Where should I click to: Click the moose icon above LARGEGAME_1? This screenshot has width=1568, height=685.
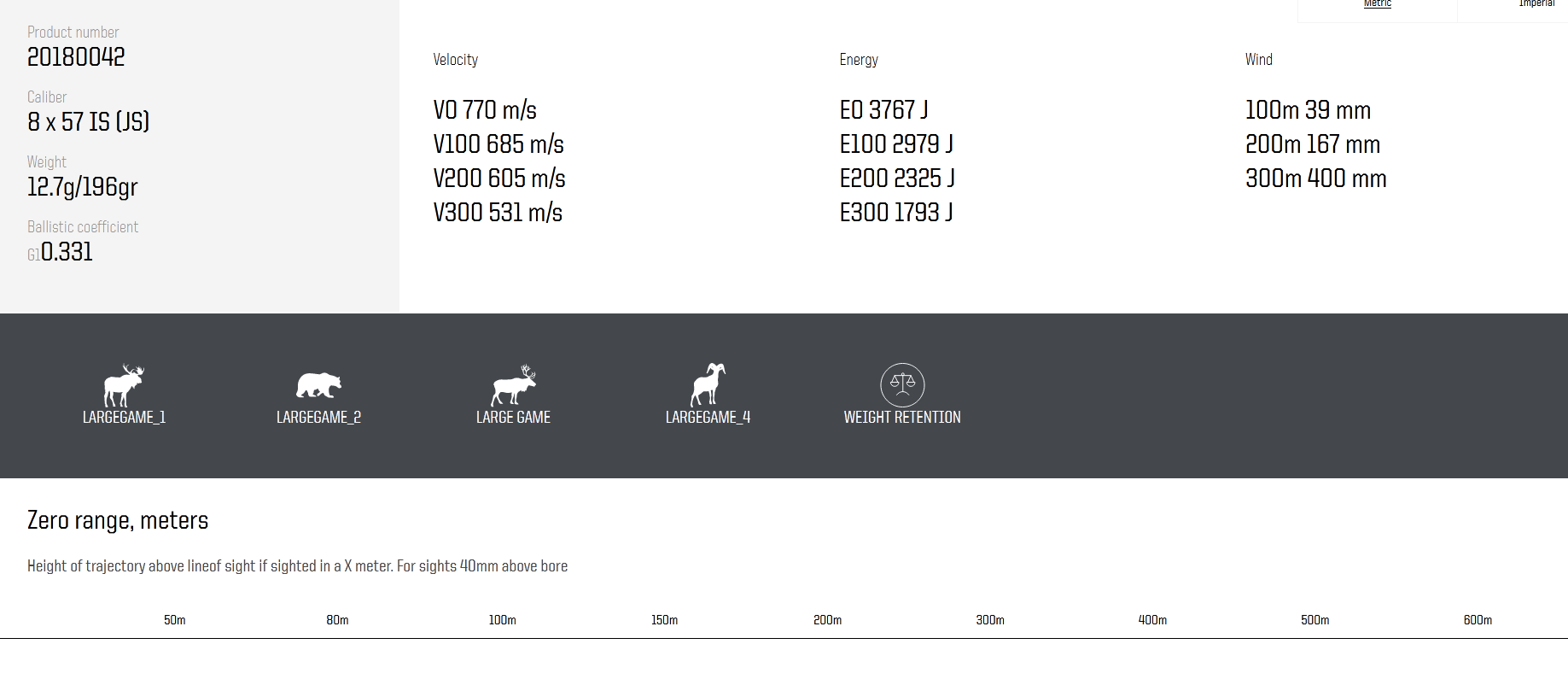tap(124, 385)
